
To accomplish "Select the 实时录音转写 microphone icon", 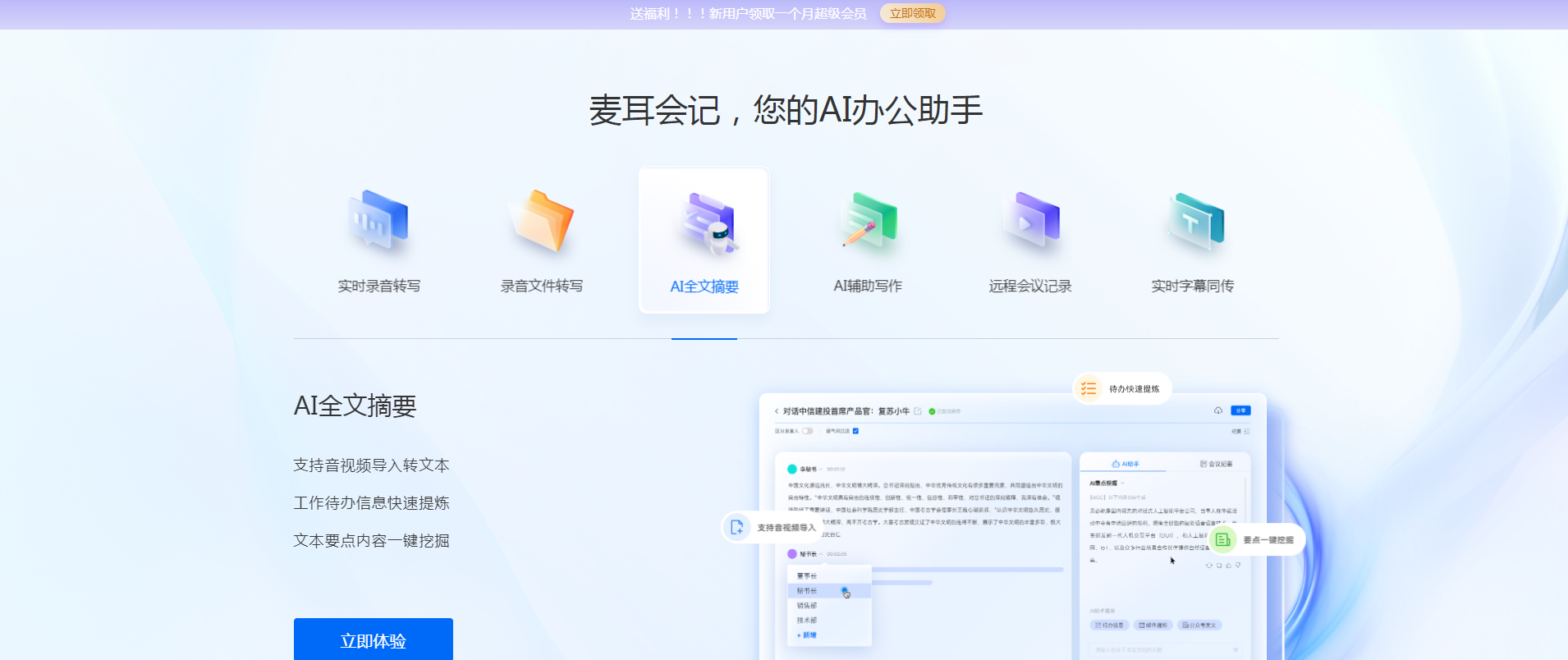I will click(378, 221).
